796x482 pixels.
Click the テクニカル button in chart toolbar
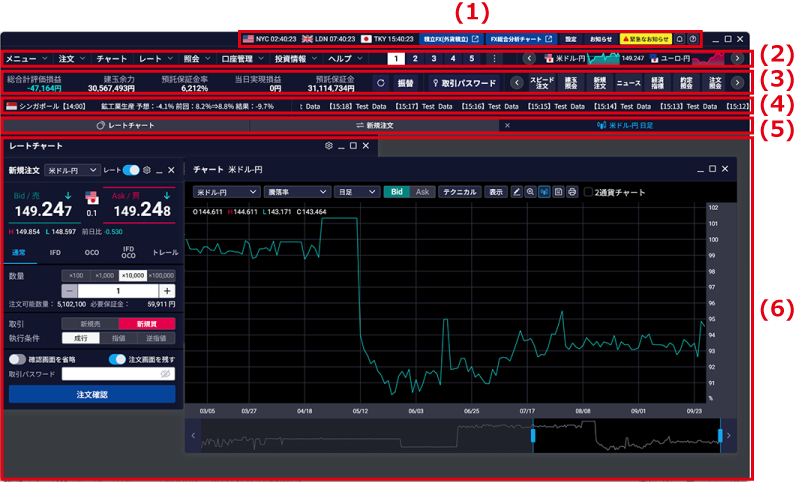460,192
